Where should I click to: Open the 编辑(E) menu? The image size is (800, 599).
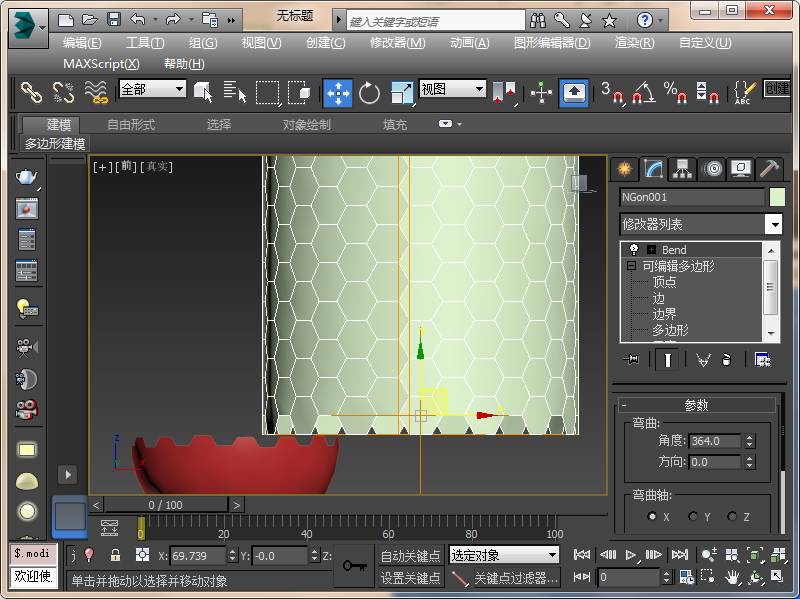tap(82, 43)
